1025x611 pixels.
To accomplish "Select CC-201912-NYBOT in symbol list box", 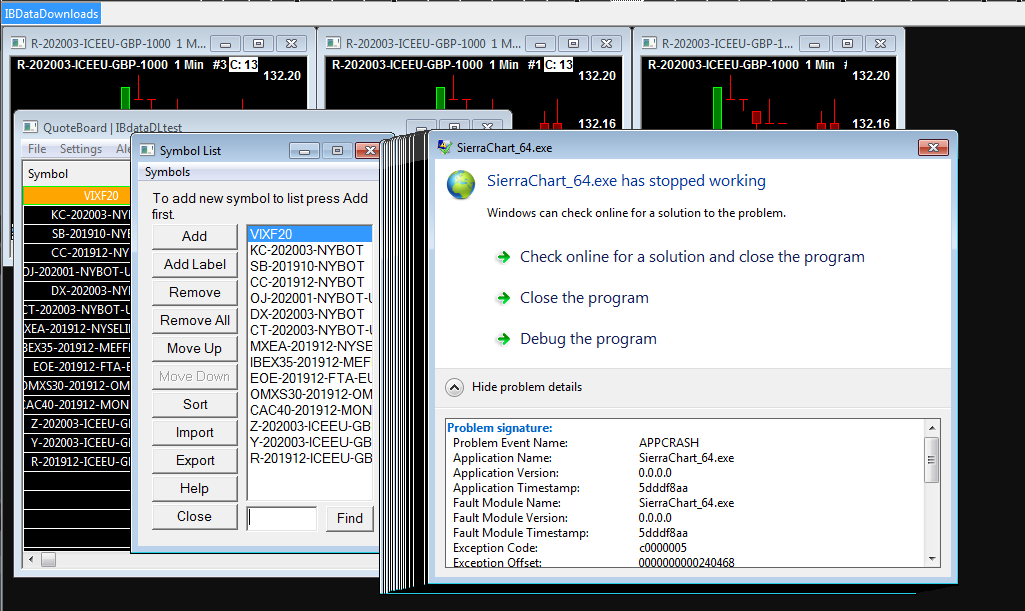I will pyautogui.click(x=310, y=282).
